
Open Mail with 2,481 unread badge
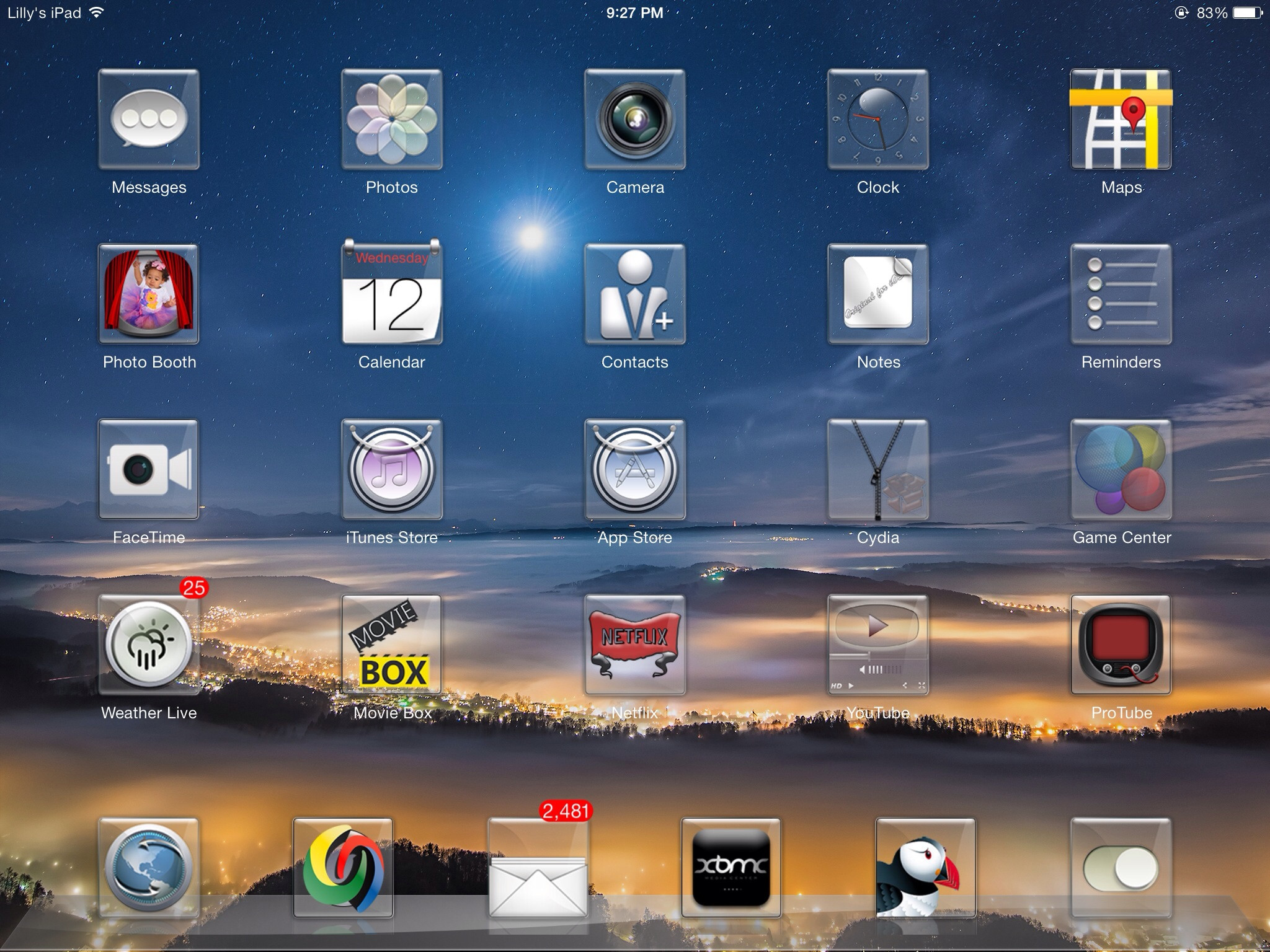[x=538, y=868]
